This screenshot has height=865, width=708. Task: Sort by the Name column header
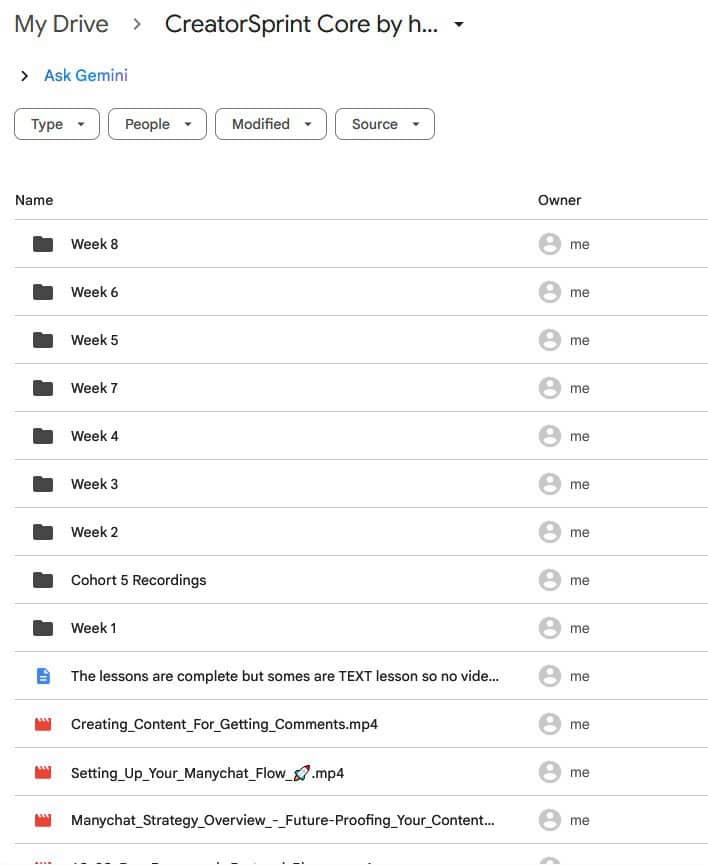pyautogui.click(x=34, y=200)
